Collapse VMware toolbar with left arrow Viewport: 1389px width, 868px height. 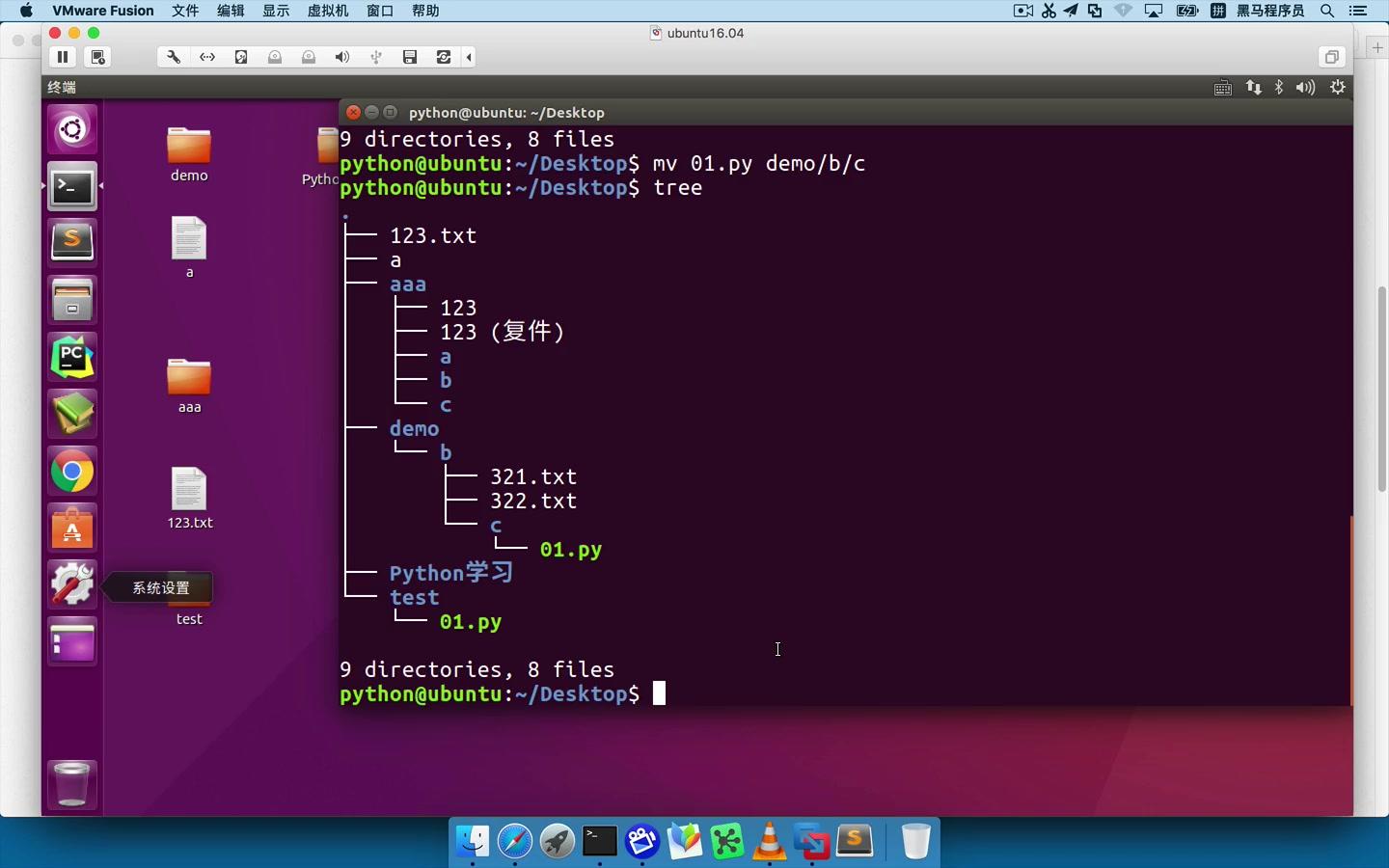(469, 57)
